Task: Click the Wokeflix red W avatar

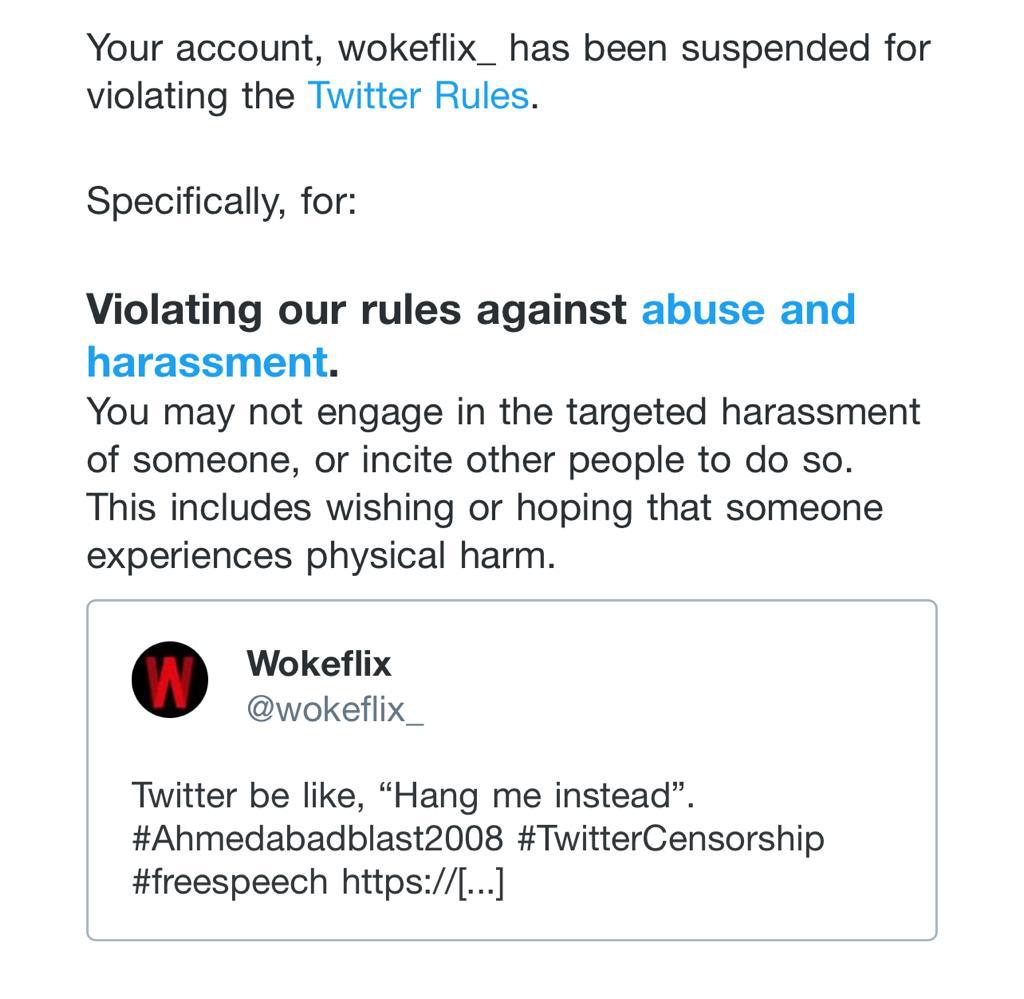Action: click(x=170, y=680)
